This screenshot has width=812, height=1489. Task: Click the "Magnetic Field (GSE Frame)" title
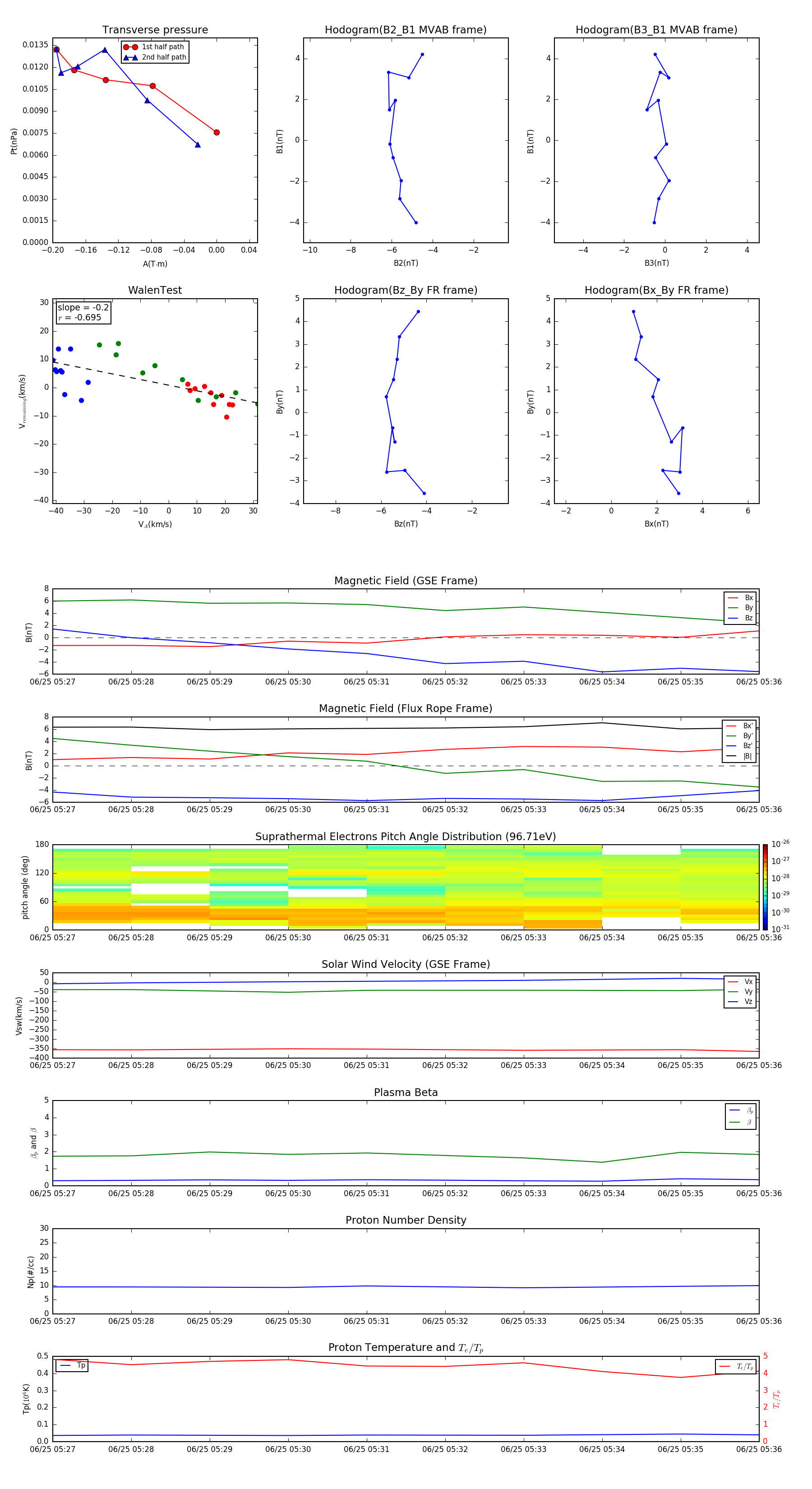[406, 581]
